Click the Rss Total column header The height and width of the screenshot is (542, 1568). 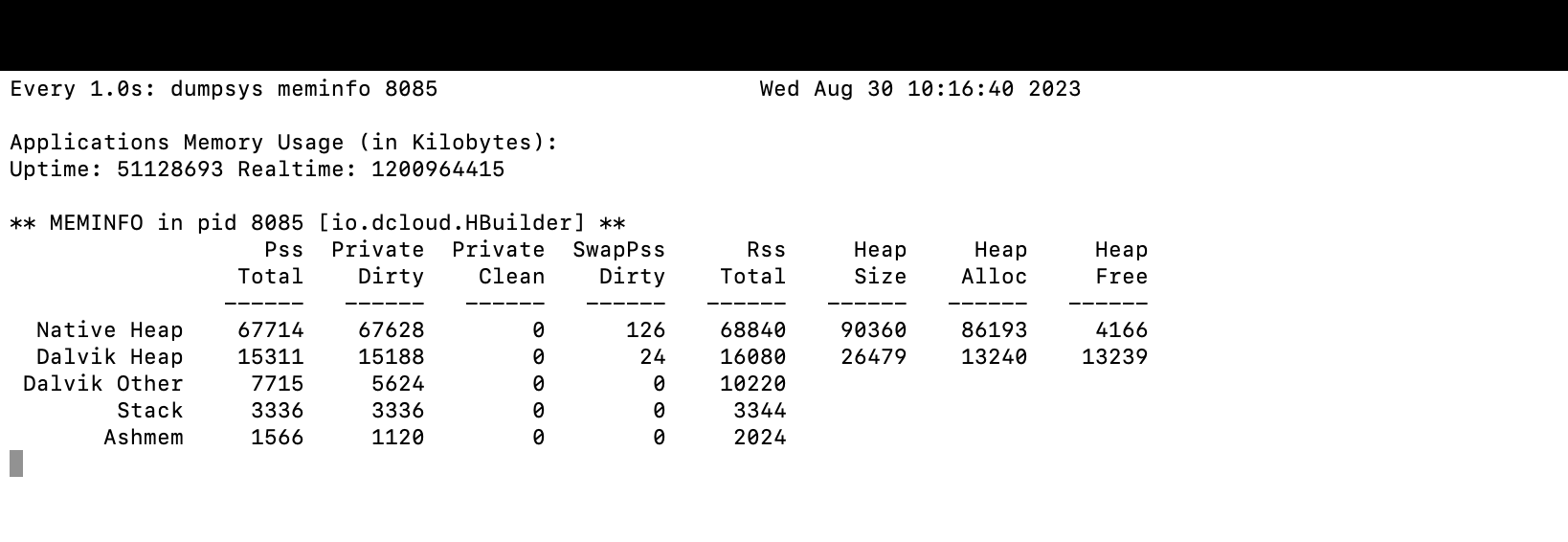[752, 263]
